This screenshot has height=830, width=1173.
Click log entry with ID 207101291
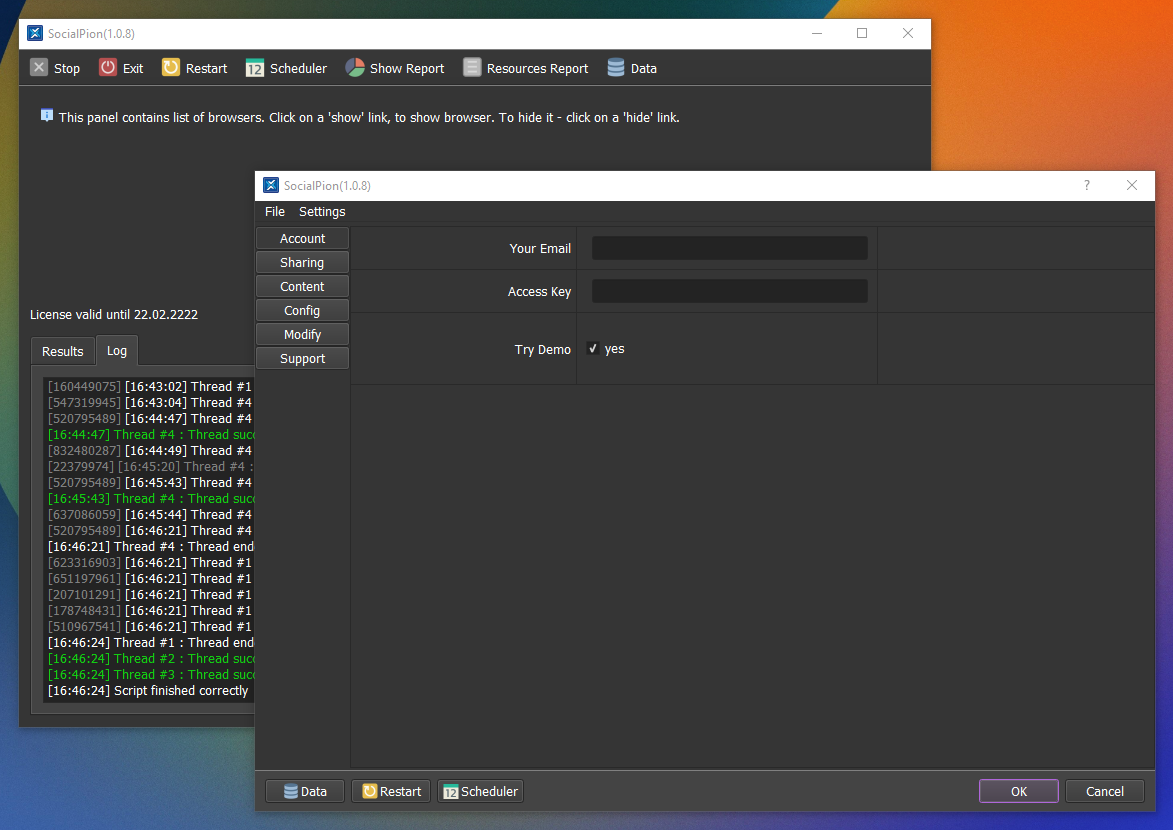pyautogui.click(x=150, y=595)
